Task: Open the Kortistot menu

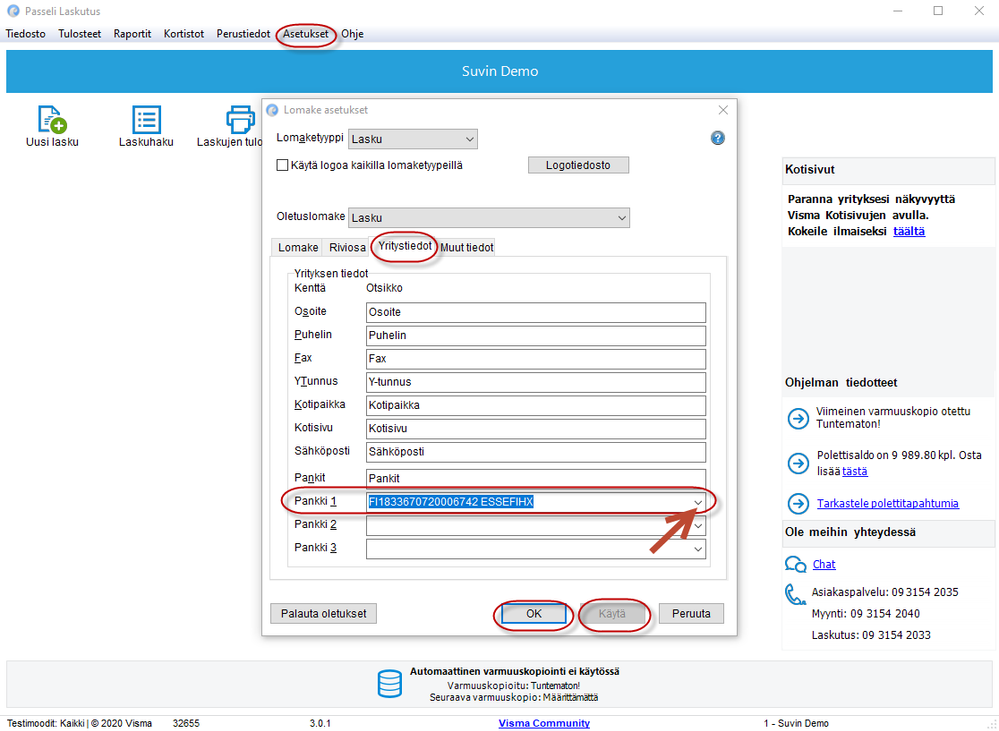Action: coord(183,34)
